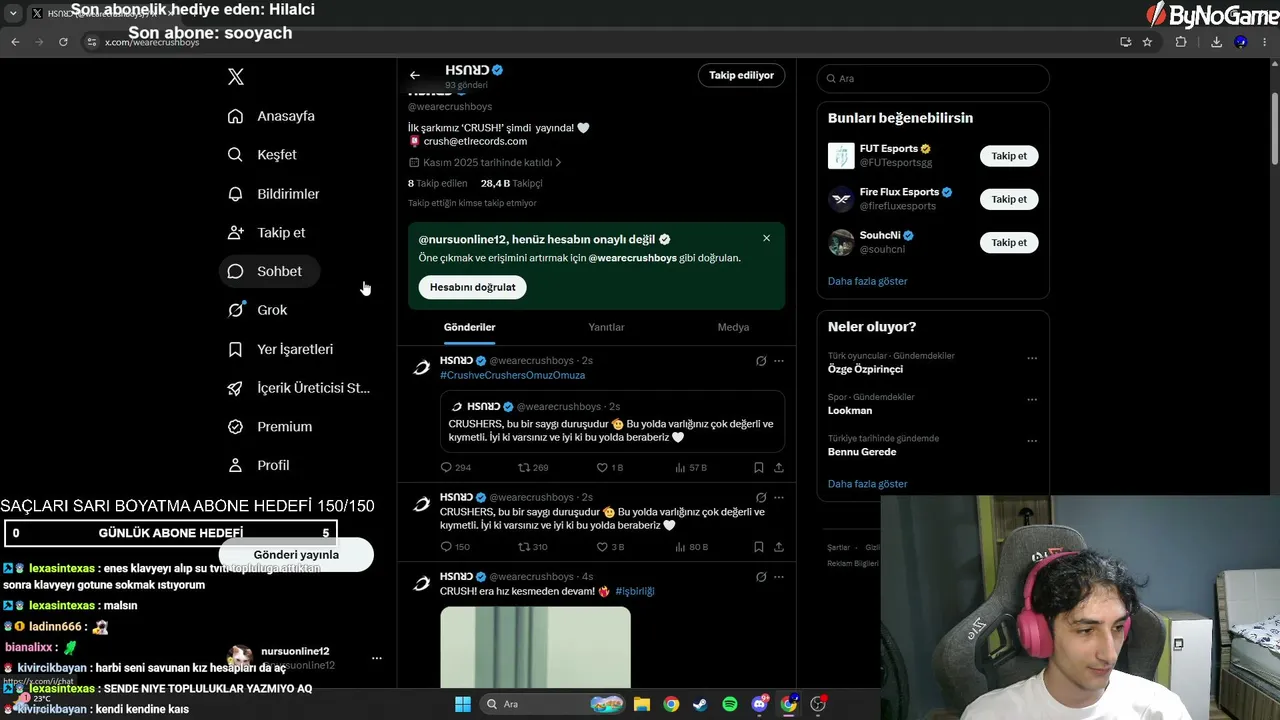Show more suggested accounts under Bunları beğenebilirsin
Viewport: 1280px width, 720px height.
click(867, 281)
